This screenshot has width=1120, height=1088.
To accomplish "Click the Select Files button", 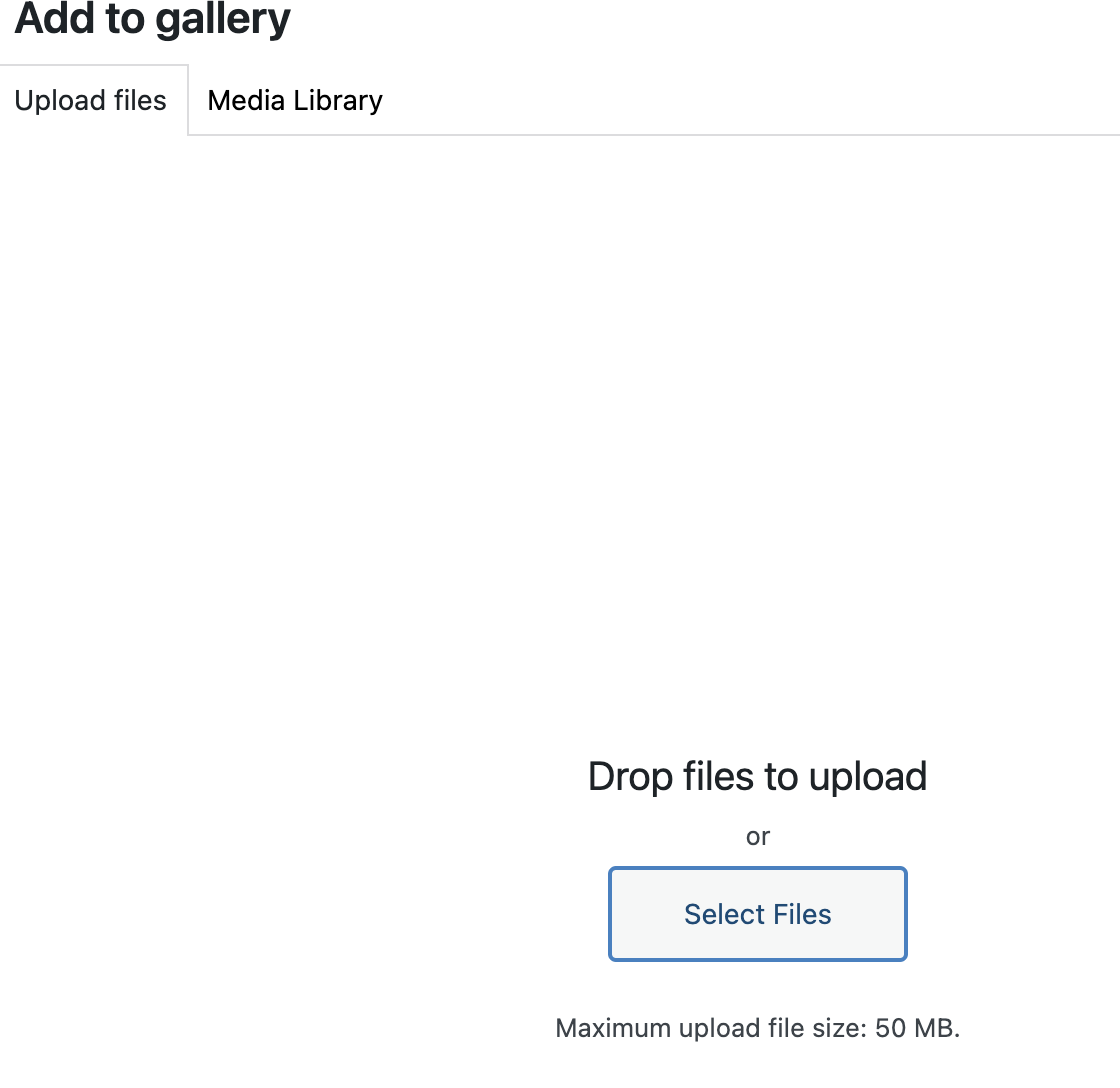I will tap(757, 914).
